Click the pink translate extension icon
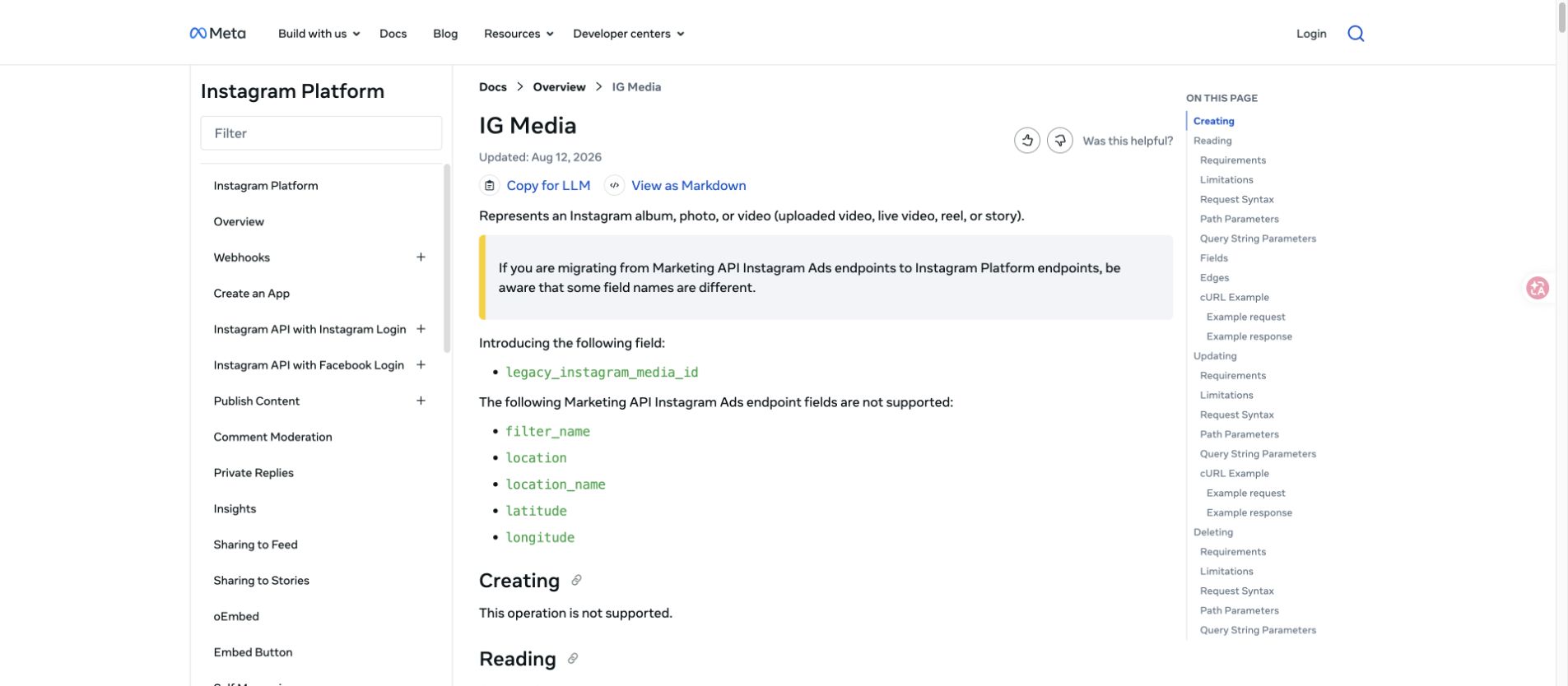The image size is (1568, 686). coord(1537,288)
